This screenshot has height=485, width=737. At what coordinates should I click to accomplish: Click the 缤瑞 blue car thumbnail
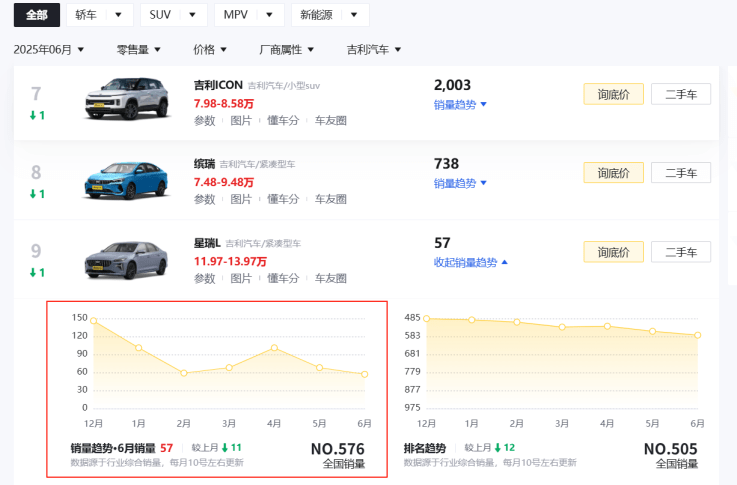pyautogui.click(x=127, y=180)
